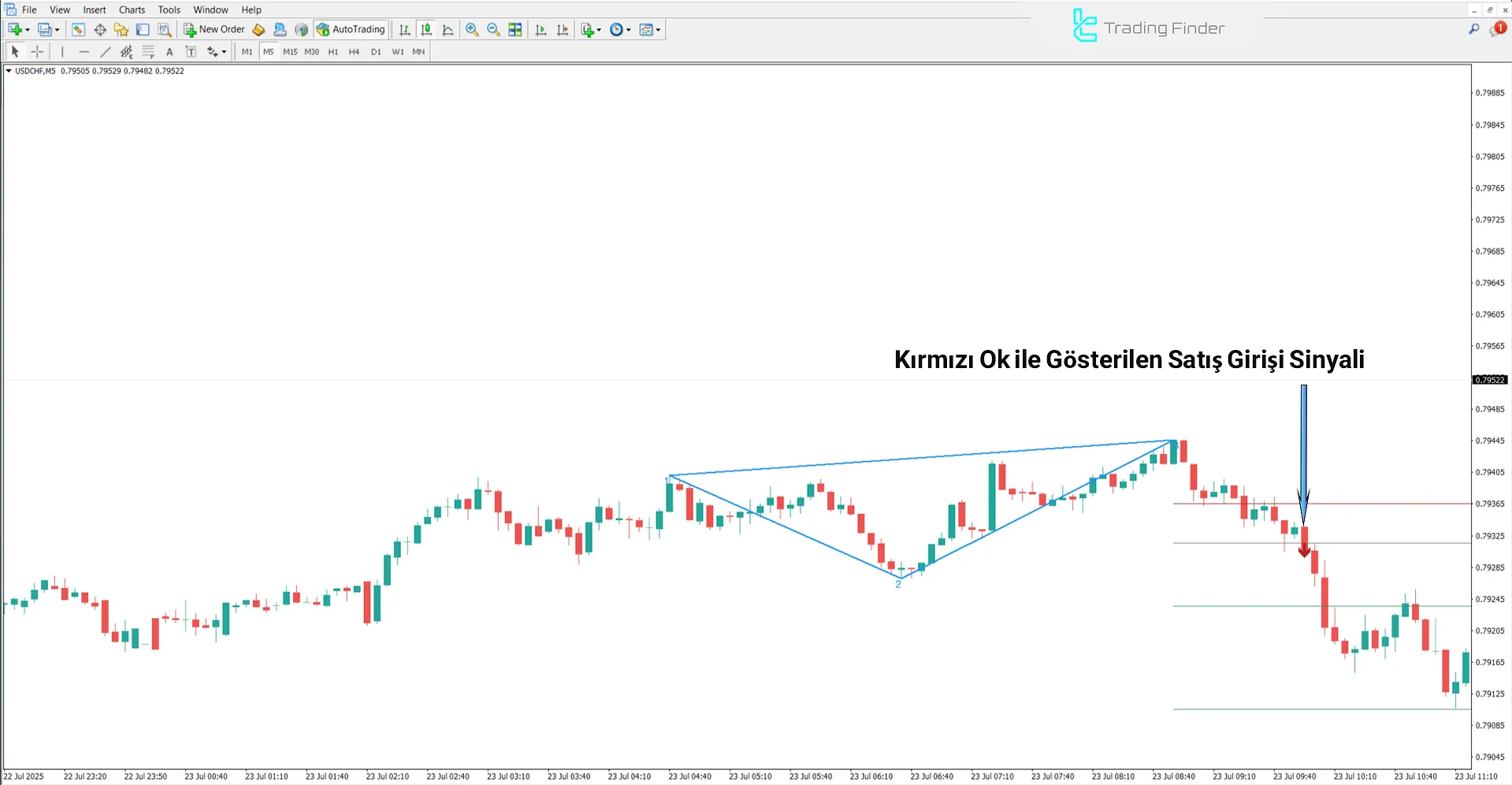
Task: Switch to the H1 timeframe
Action: point(332,51)
